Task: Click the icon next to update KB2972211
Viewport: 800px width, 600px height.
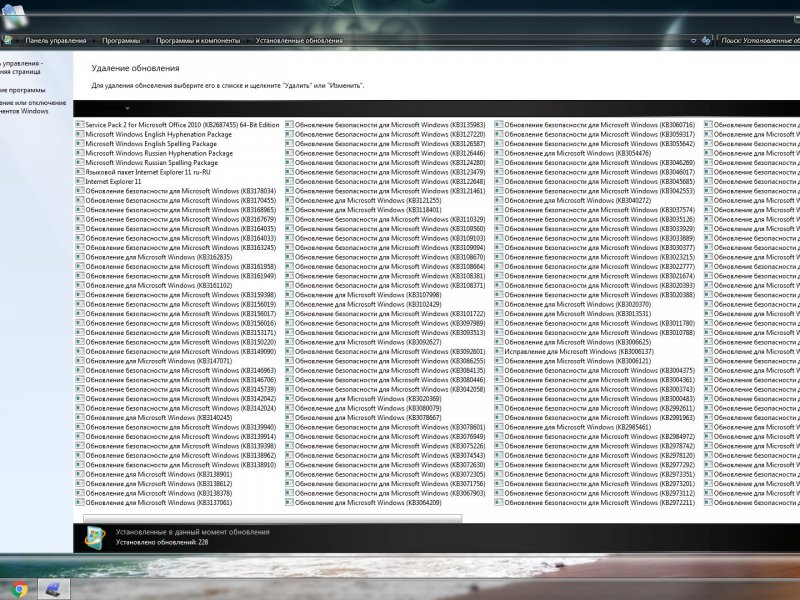Action: pyautogui.click(x=498, y=503)
